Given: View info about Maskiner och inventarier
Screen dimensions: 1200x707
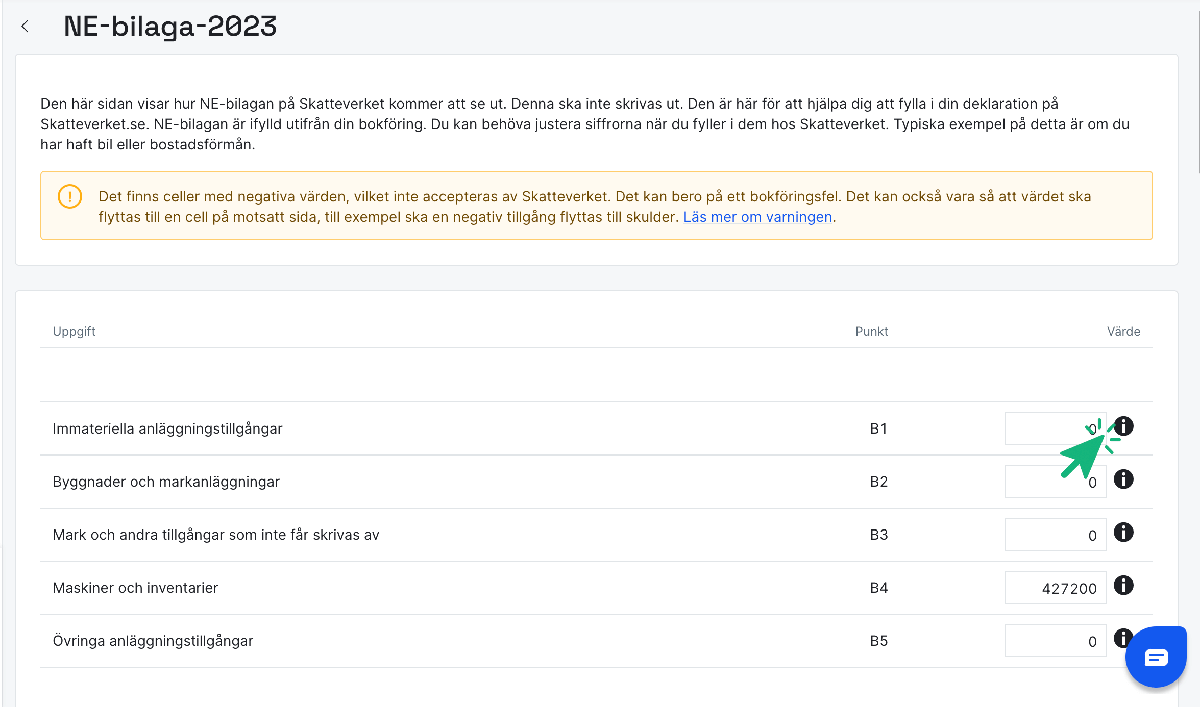Looking at the screenshot, I should pyautogui.click(x=1124, y=586).
